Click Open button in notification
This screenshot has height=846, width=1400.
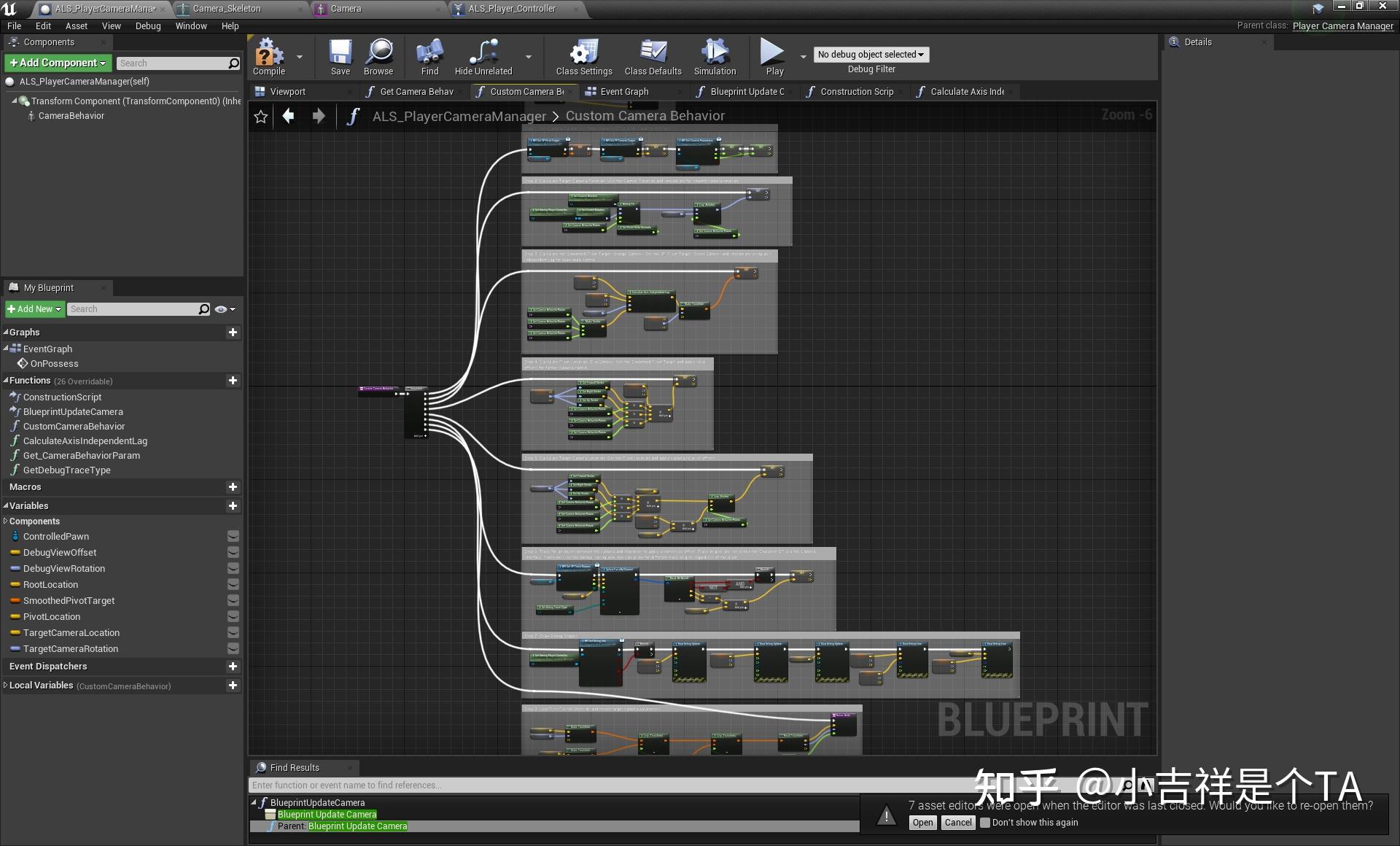click(x=922, y=823)
